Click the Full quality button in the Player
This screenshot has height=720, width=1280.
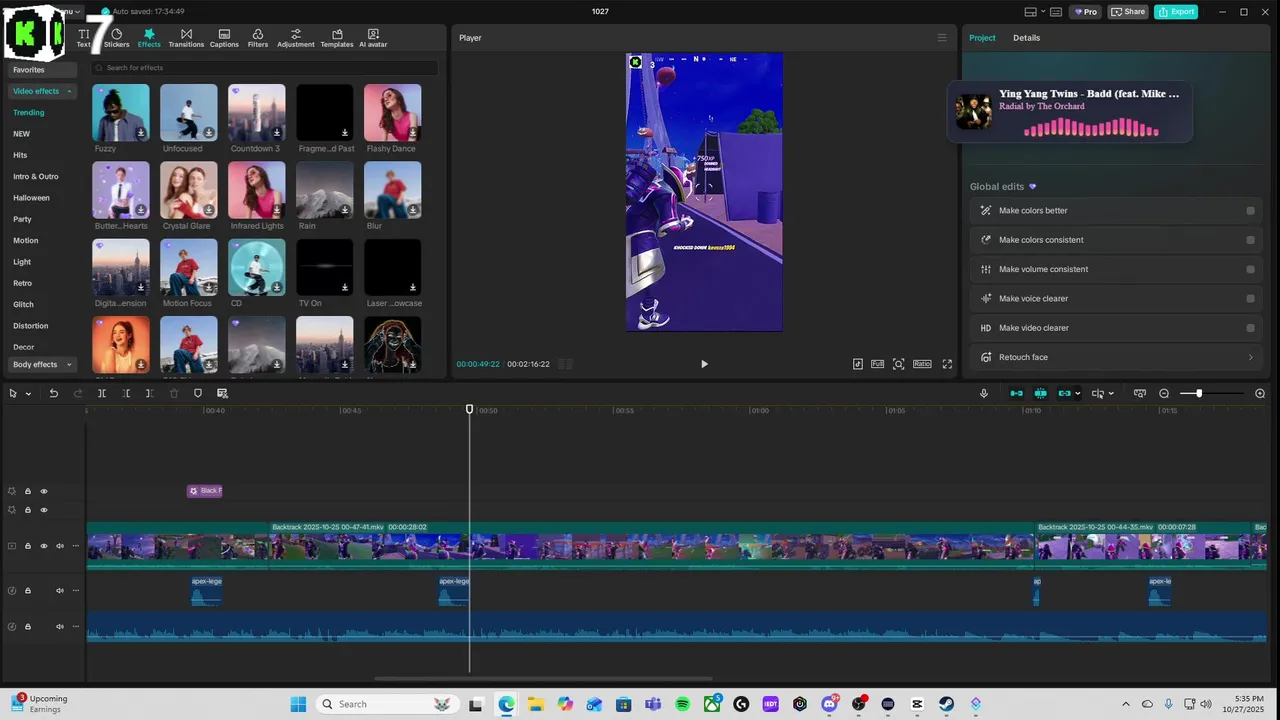[877, 364]
